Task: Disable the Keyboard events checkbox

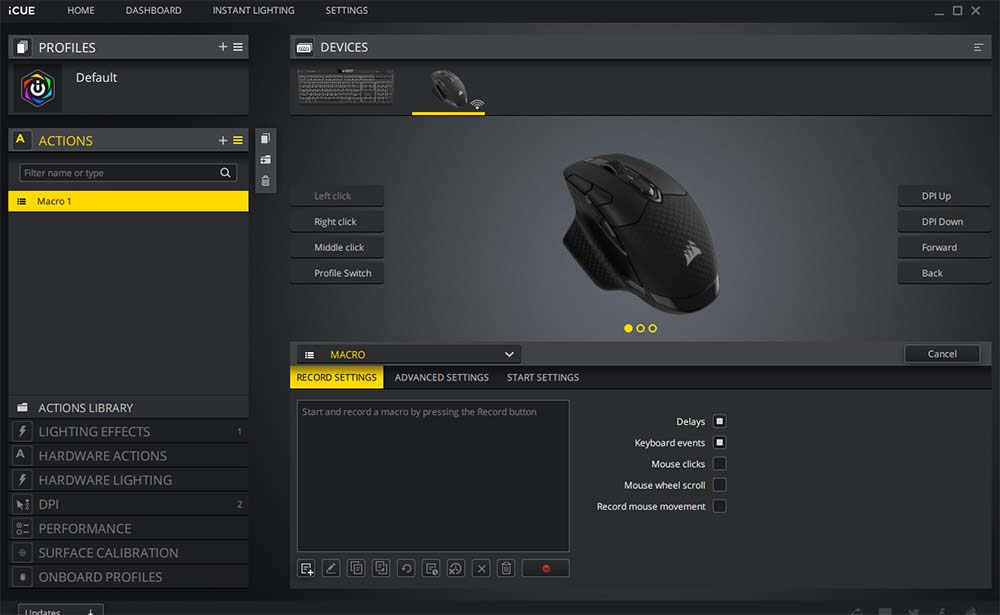Action: (719, 443)
